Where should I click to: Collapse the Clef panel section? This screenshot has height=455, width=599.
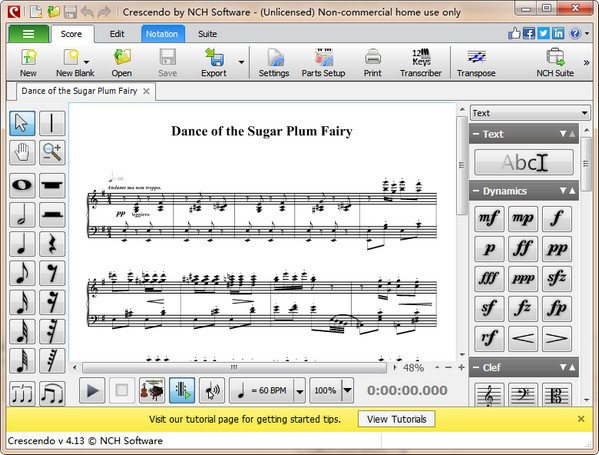(x=476, y=368)
